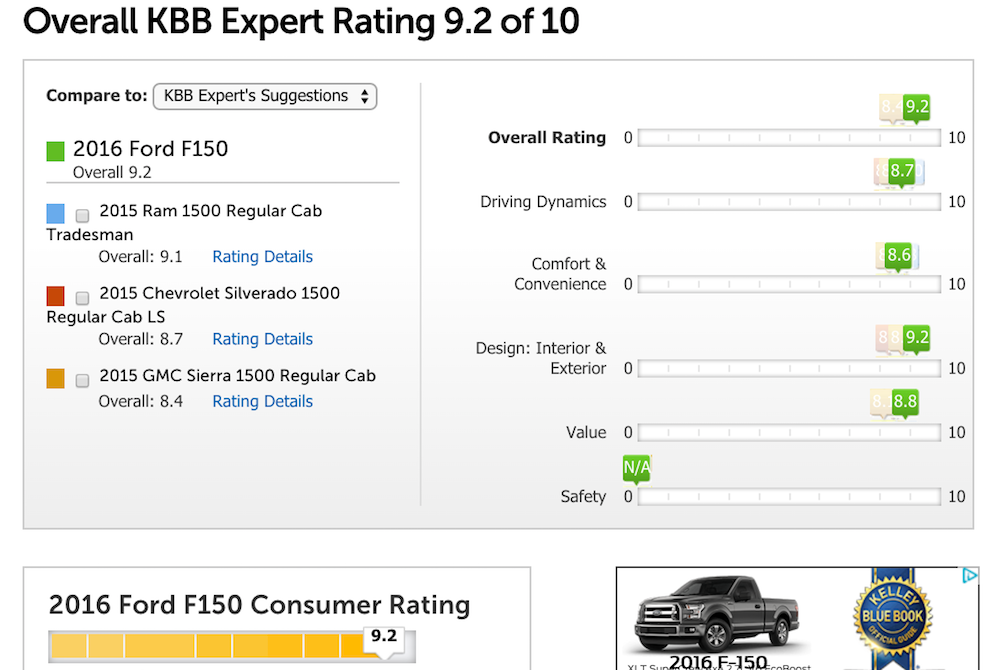The height and width of the screenshot is (670, 1000).
Task: Click the 'Overall 9.2' text under F150
Action: (112, 173)
